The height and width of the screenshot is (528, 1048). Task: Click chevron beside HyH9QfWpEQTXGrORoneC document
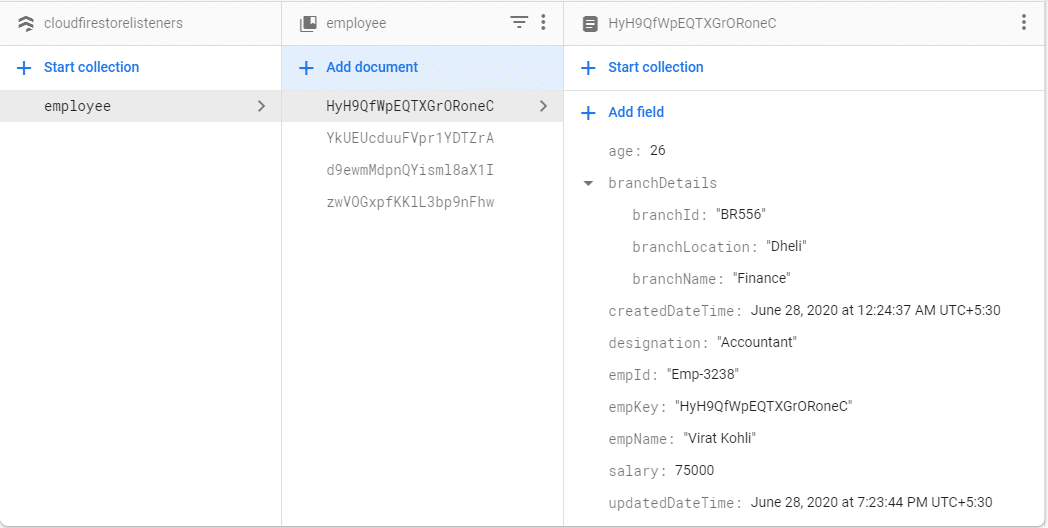[x=543, y=106]
